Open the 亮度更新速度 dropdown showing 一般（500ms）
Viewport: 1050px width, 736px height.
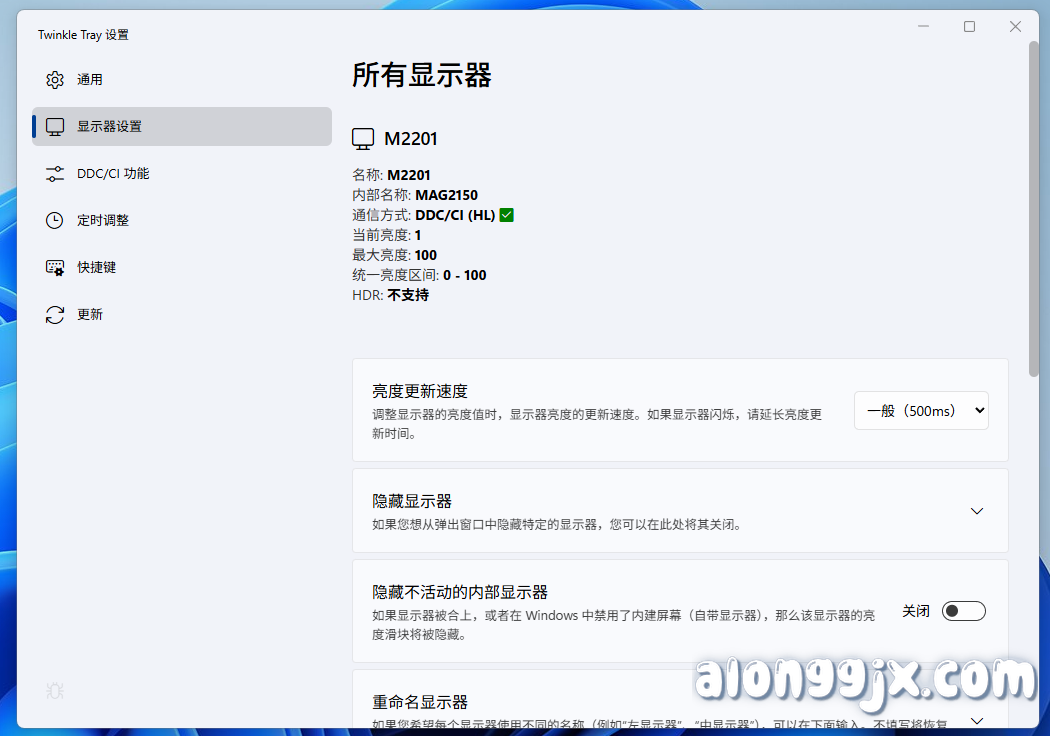(921, 411)
